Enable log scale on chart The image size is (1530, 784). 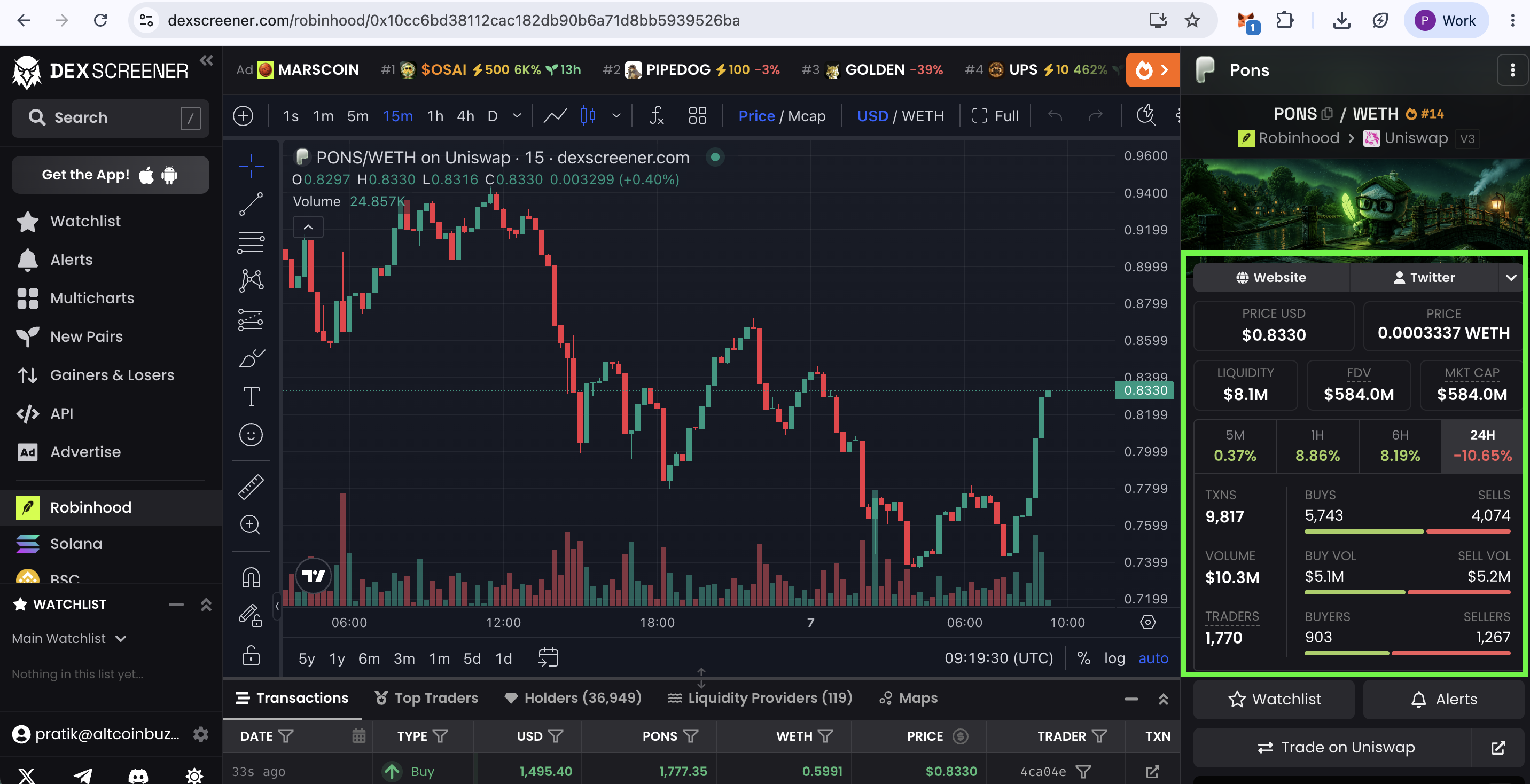(x=1114, y=658)
